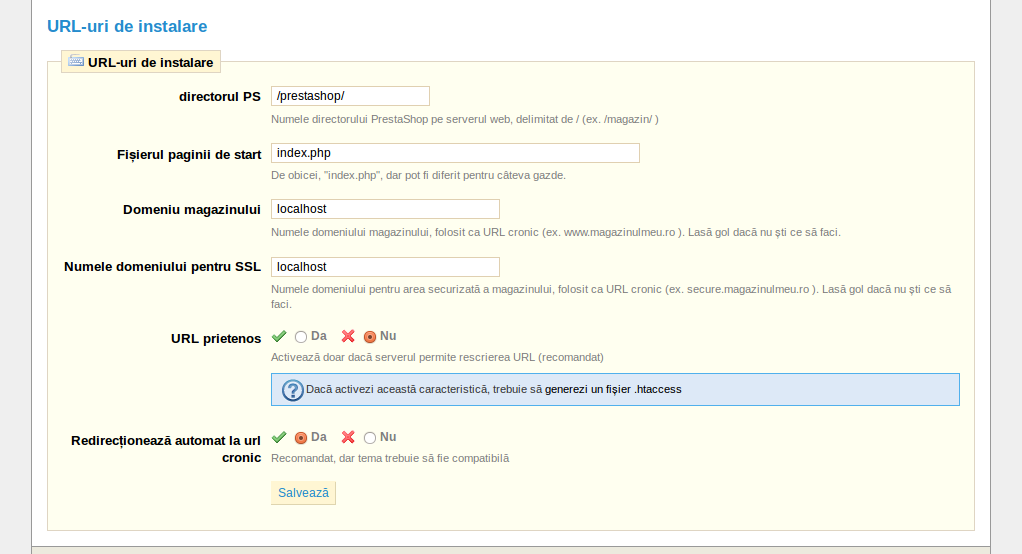Viewport: 1022px width, 554px height.
Task: Click Da label for Redirecționează automat
Action: [x=319, y=437]
